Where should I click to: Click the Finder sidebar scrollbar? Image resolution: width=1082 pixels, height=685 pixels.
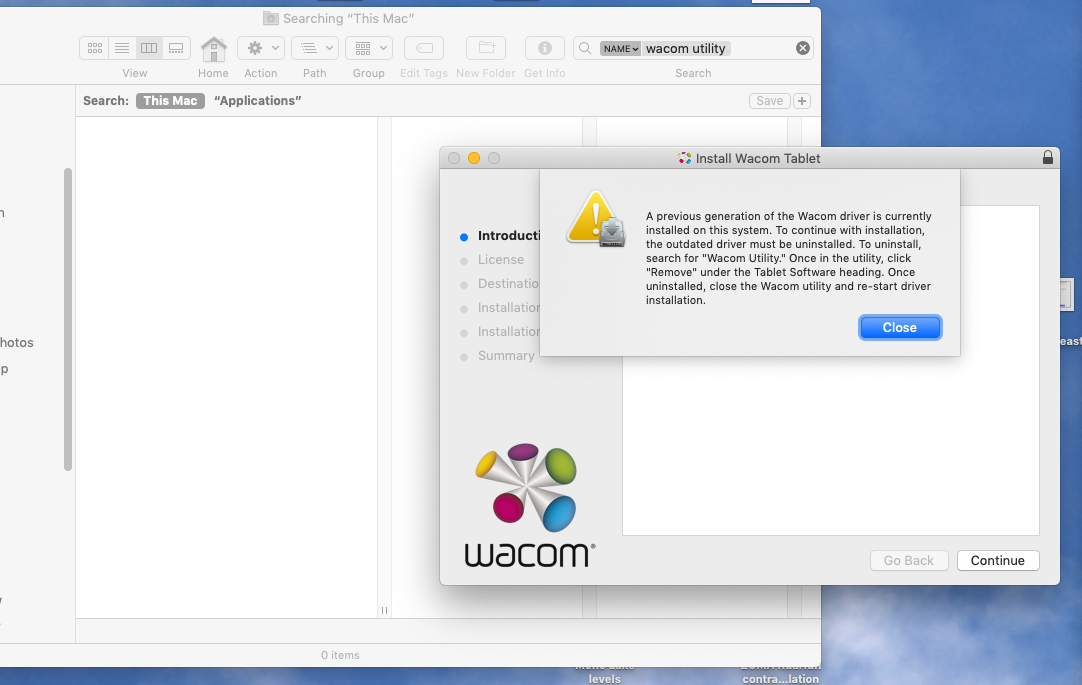coord(68,319)
